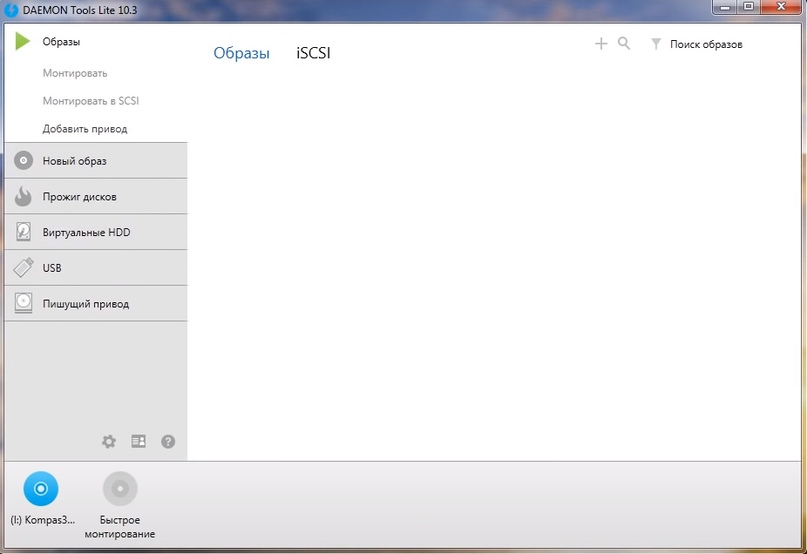Click Добавить привод
The width and height of the screenshot is (807, 554).
85,129
